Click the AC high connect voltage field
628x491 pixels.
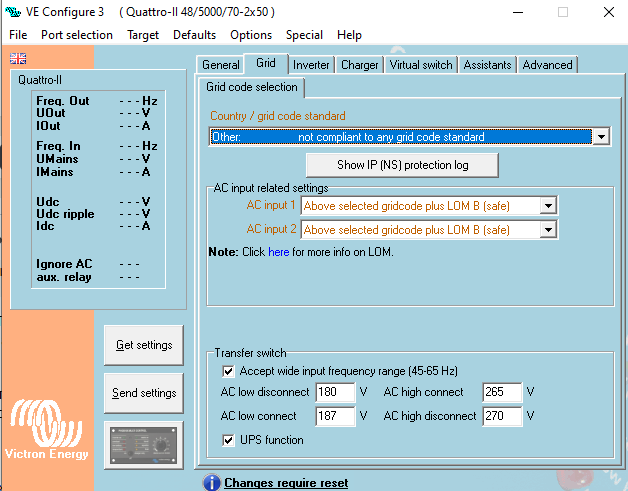click(x=502, y=392)
